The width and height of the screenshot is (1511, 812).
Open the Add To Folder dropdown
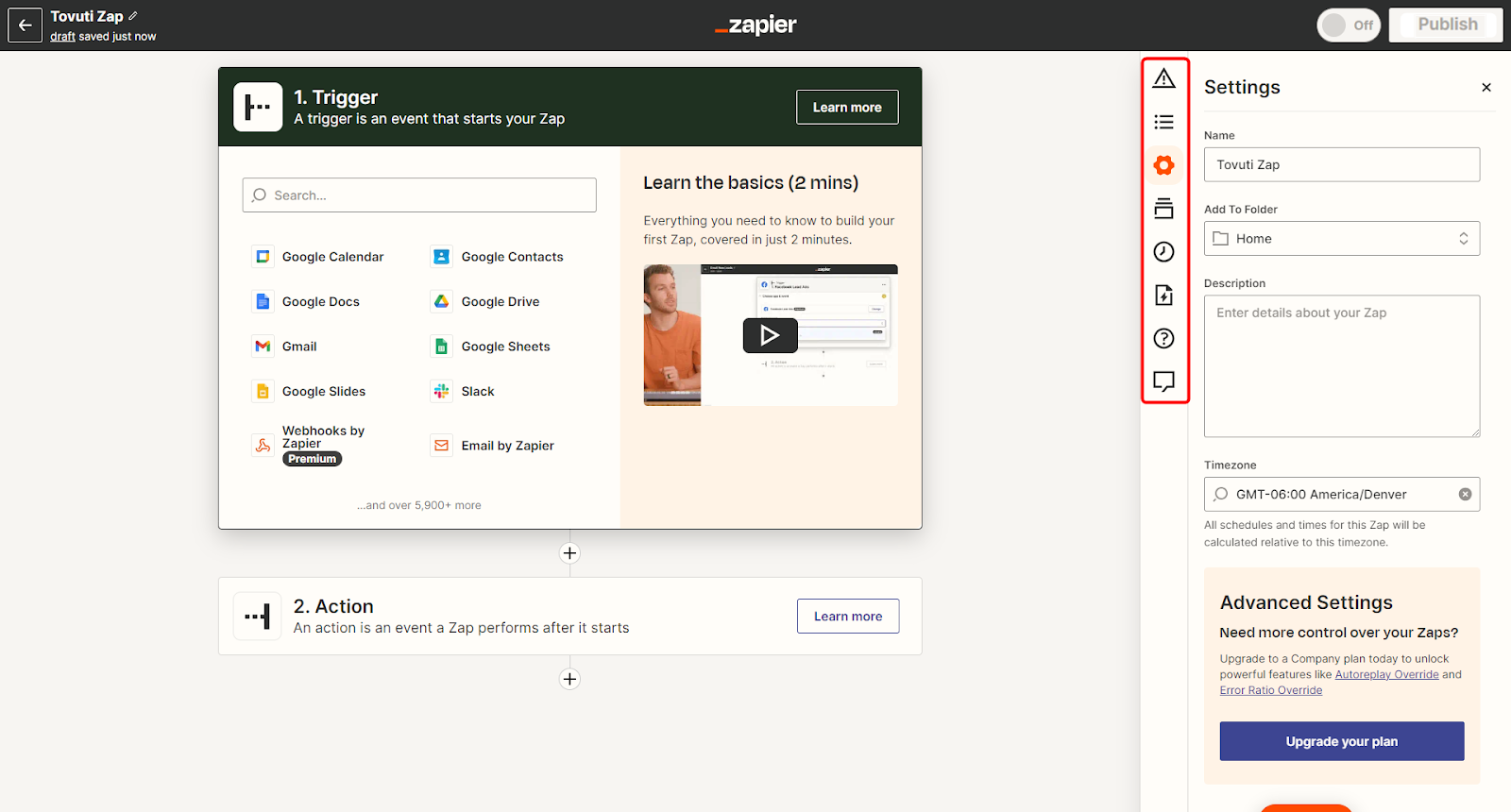click(x=1342, y=239)
